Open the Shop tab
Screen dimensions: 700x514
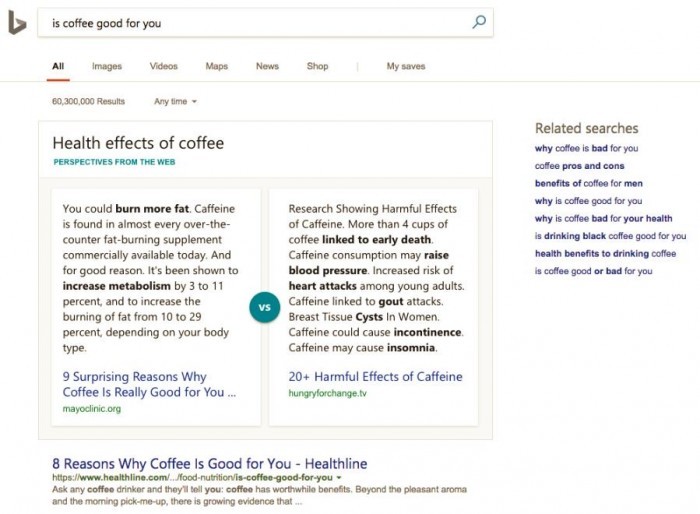coord(317,66)
